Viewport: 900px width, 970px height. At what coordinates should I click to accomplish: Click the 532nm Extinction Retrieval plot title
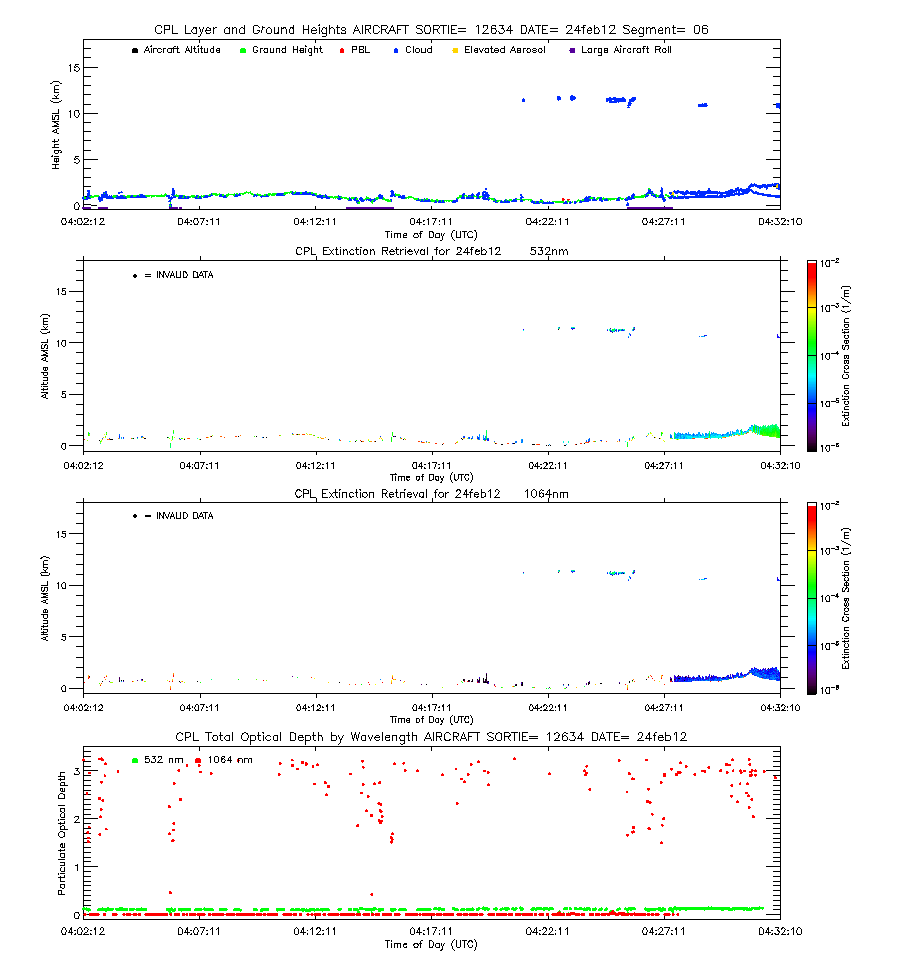(432, 251)
